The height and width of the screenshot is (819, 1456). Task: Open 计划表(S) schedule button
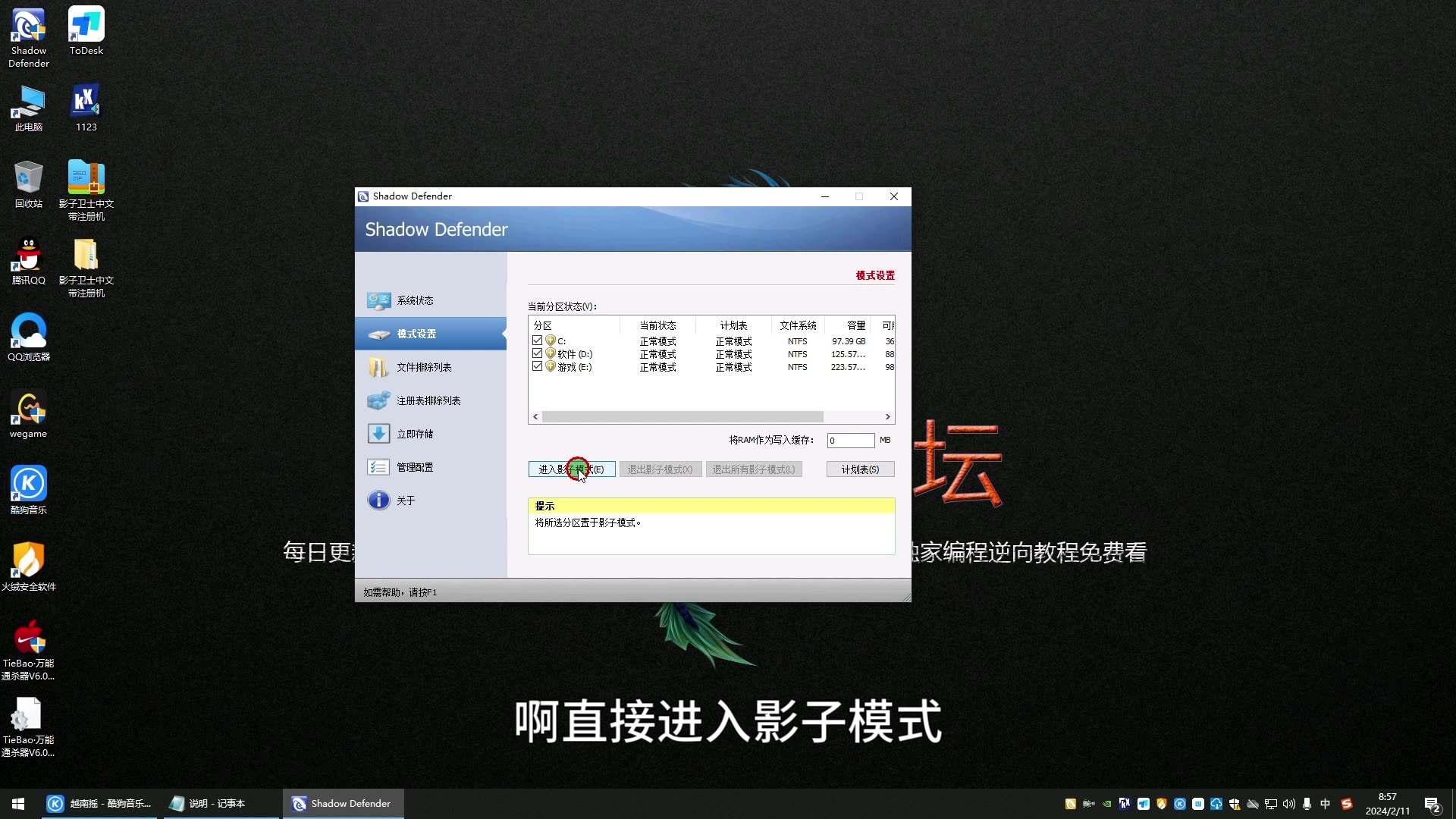click(861, 469)
